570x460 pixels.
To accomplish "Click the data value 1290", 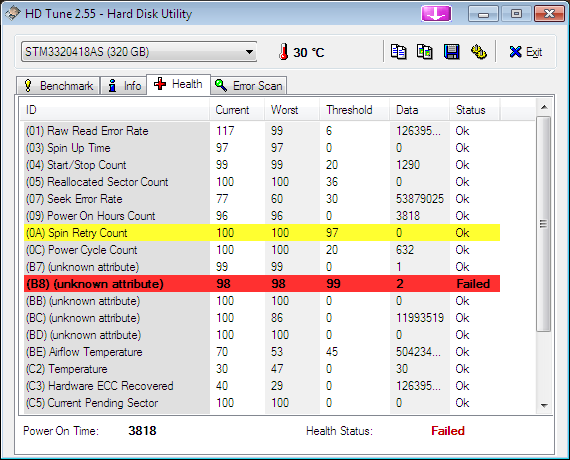I will tap(408, 165).
